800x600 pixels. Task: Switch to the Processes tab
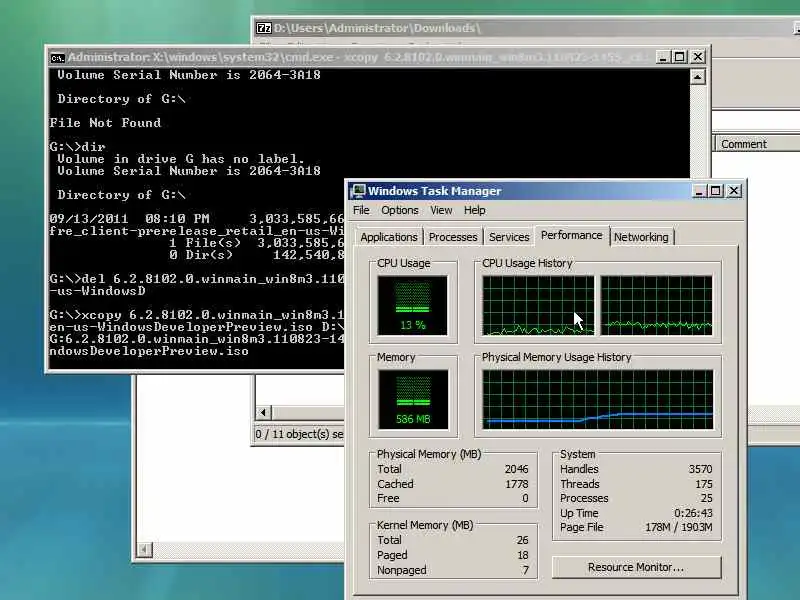click(453, 237)
